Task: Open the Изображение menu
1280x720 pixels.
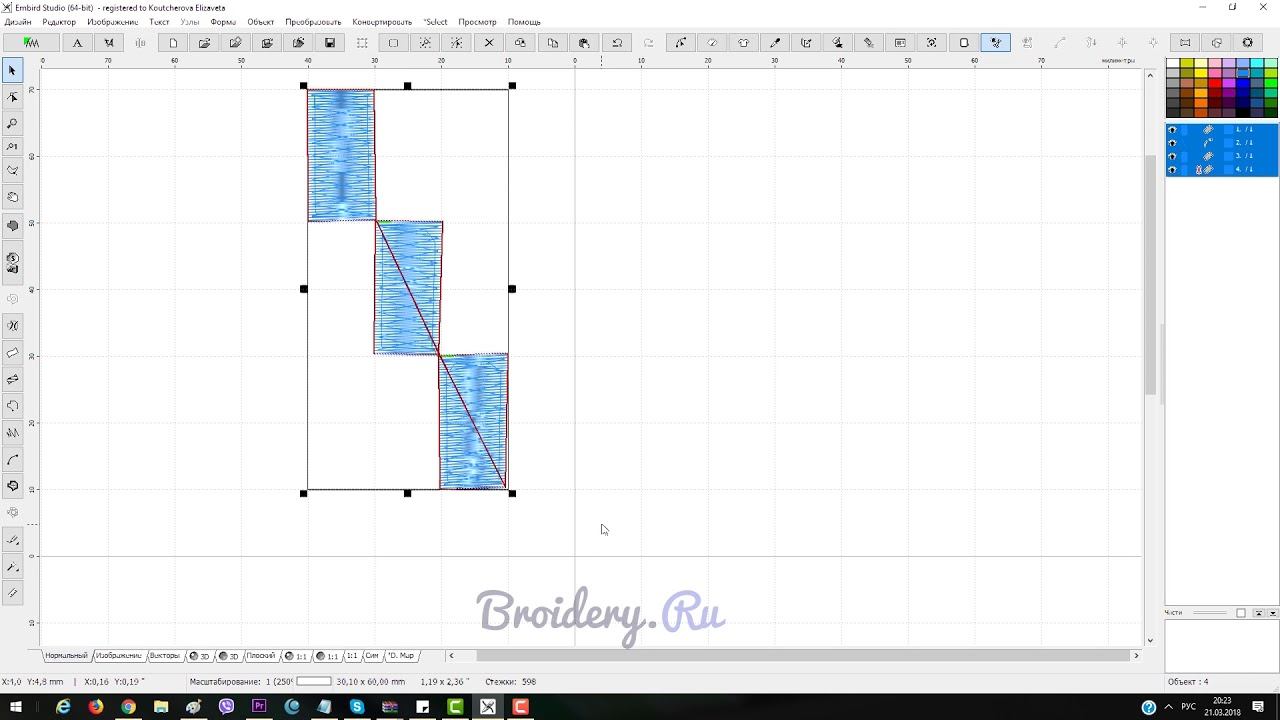Action: click(x=112, y=22)
